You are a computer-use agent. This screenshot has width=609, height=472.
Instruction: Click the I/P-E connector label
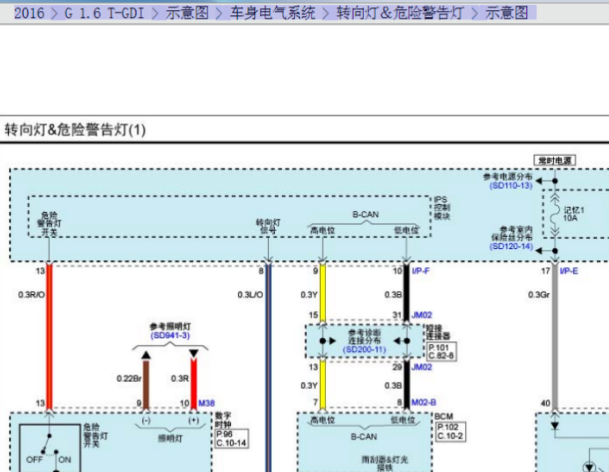pyautogui.click(x=569, y=271)
